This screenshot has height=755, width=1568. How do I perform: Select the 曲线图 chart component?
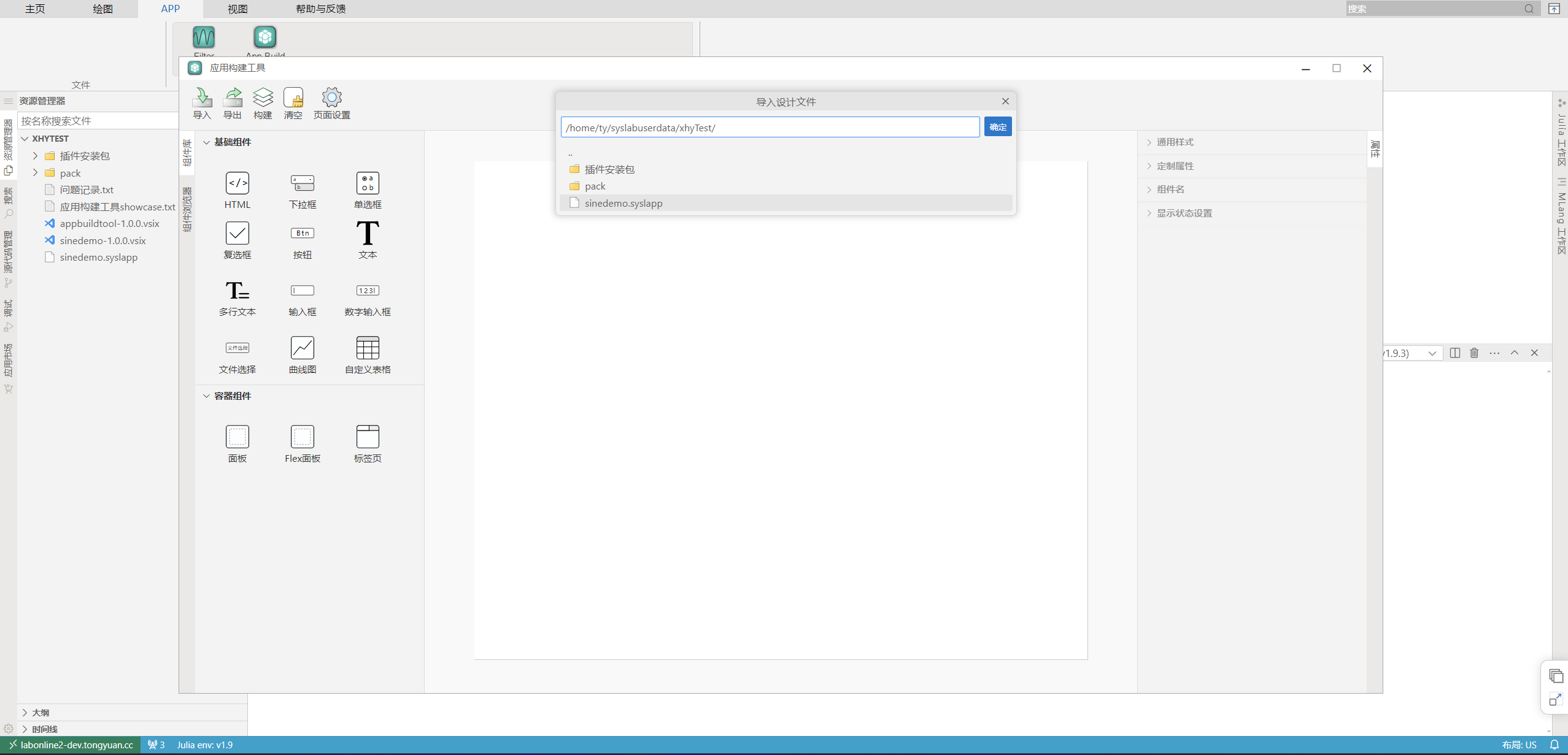303,348
